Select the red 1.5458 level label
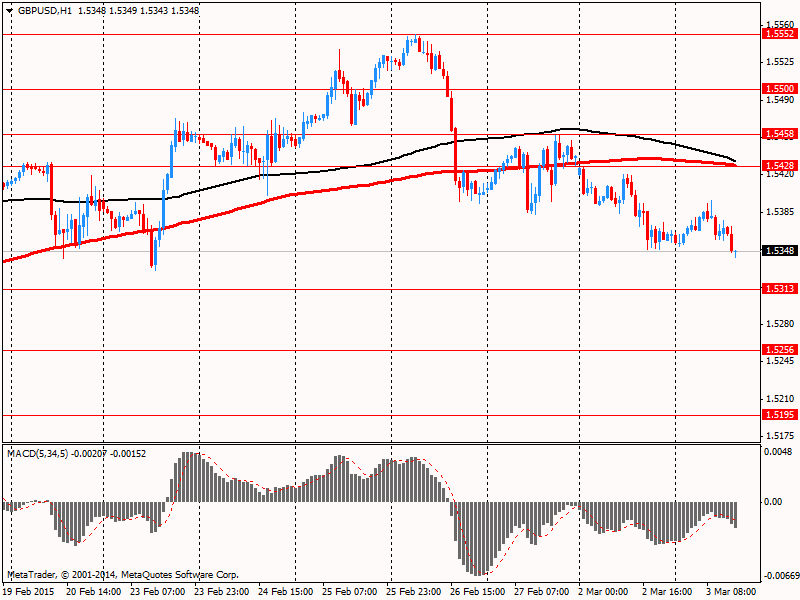This screenshot has height=600, width=800. point(779,134)
